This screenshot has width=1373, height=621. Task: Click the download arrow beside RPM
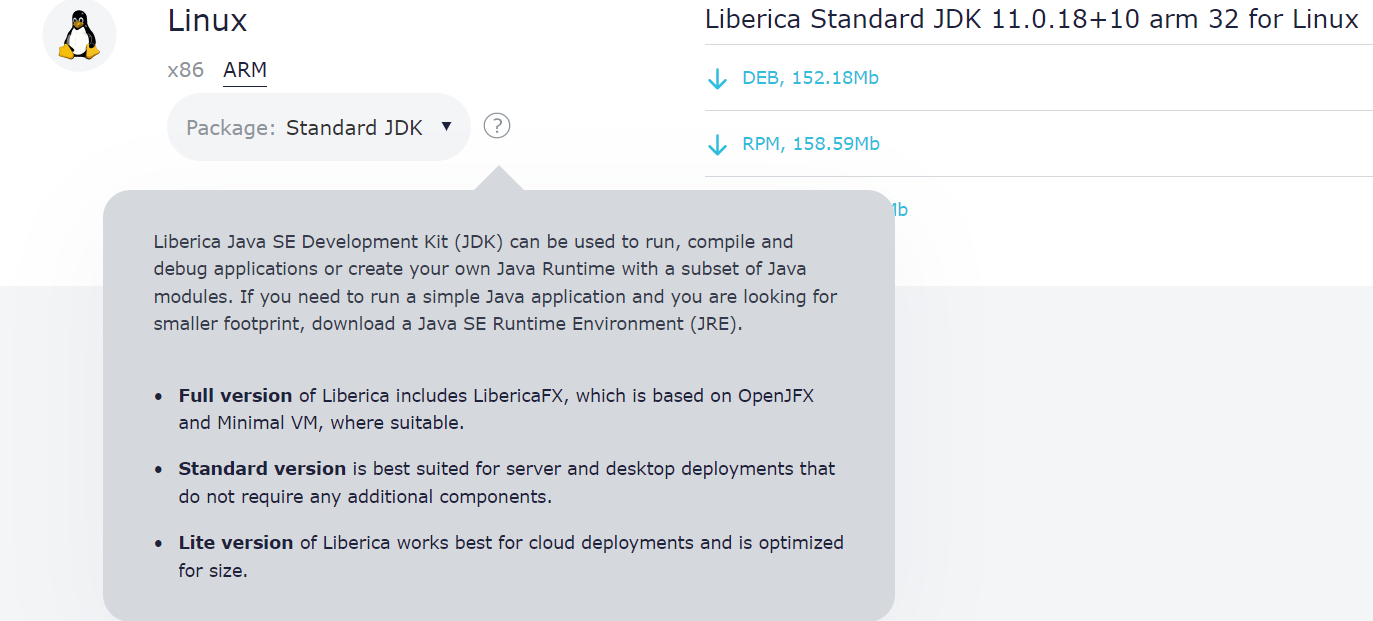click(x=717, y=144)
